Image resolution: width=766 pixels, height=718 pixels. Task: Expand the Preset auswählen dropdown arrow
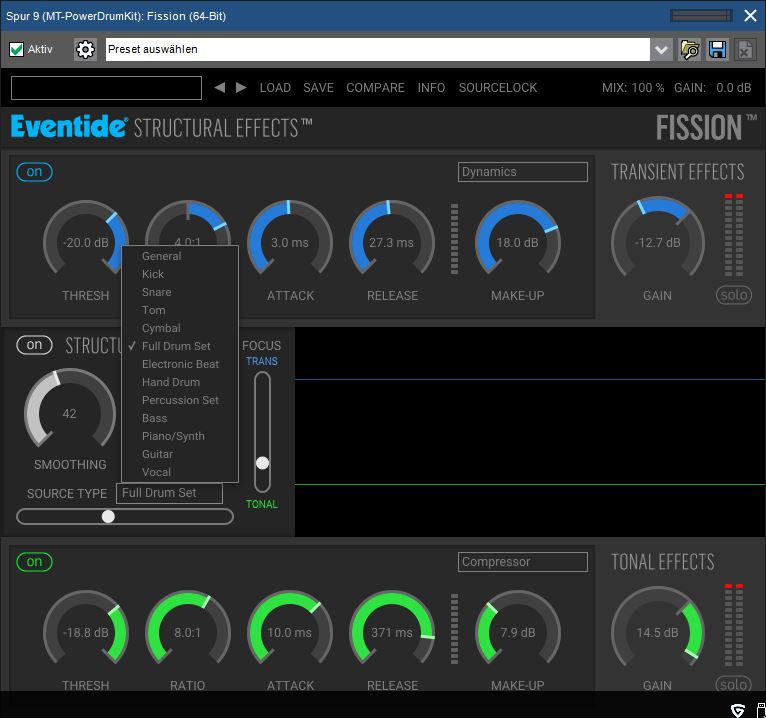(x=661, y=49)
